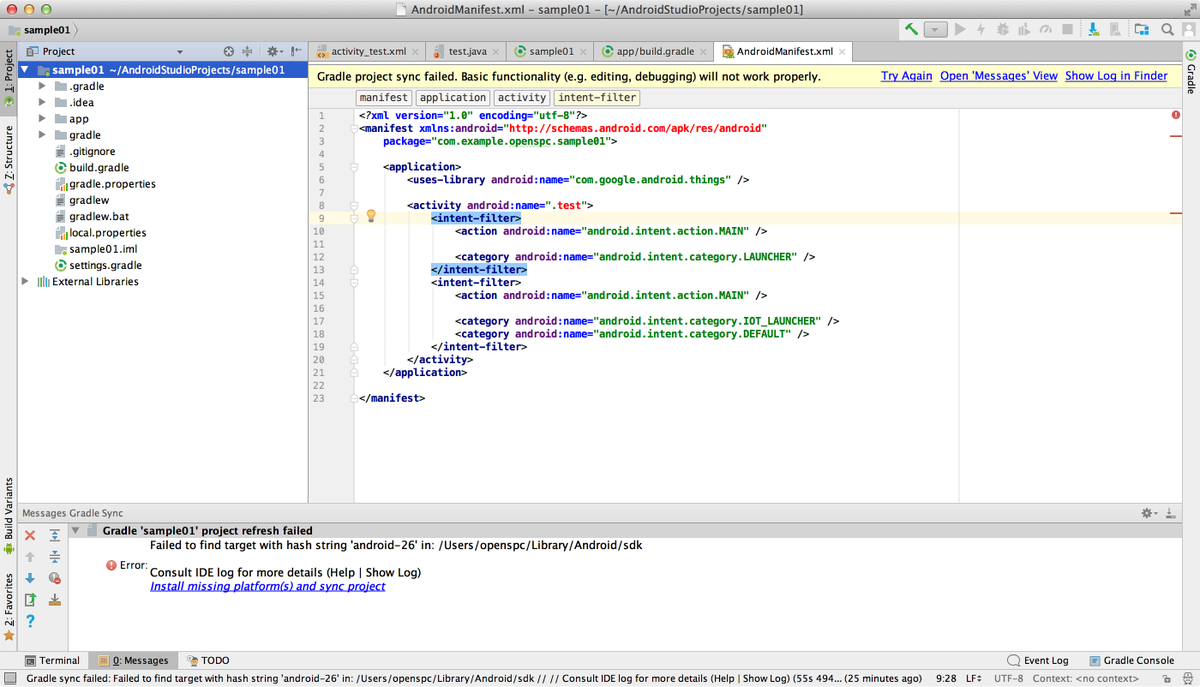This screenshot has width=1200, height=687.
Task: Click the application breadcrumb
Action: coord(452,97)
